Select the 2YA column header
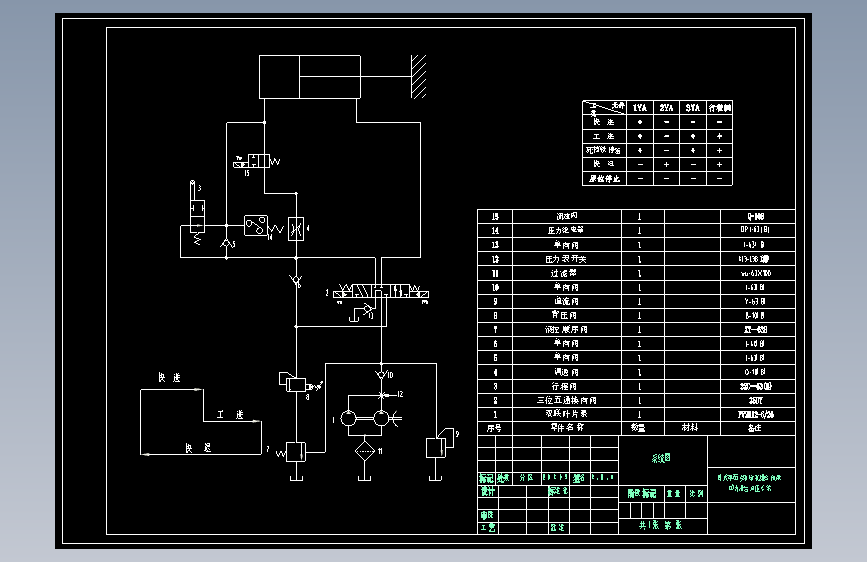The height and width of the screenshot is (562, 867). pos(666,108)
